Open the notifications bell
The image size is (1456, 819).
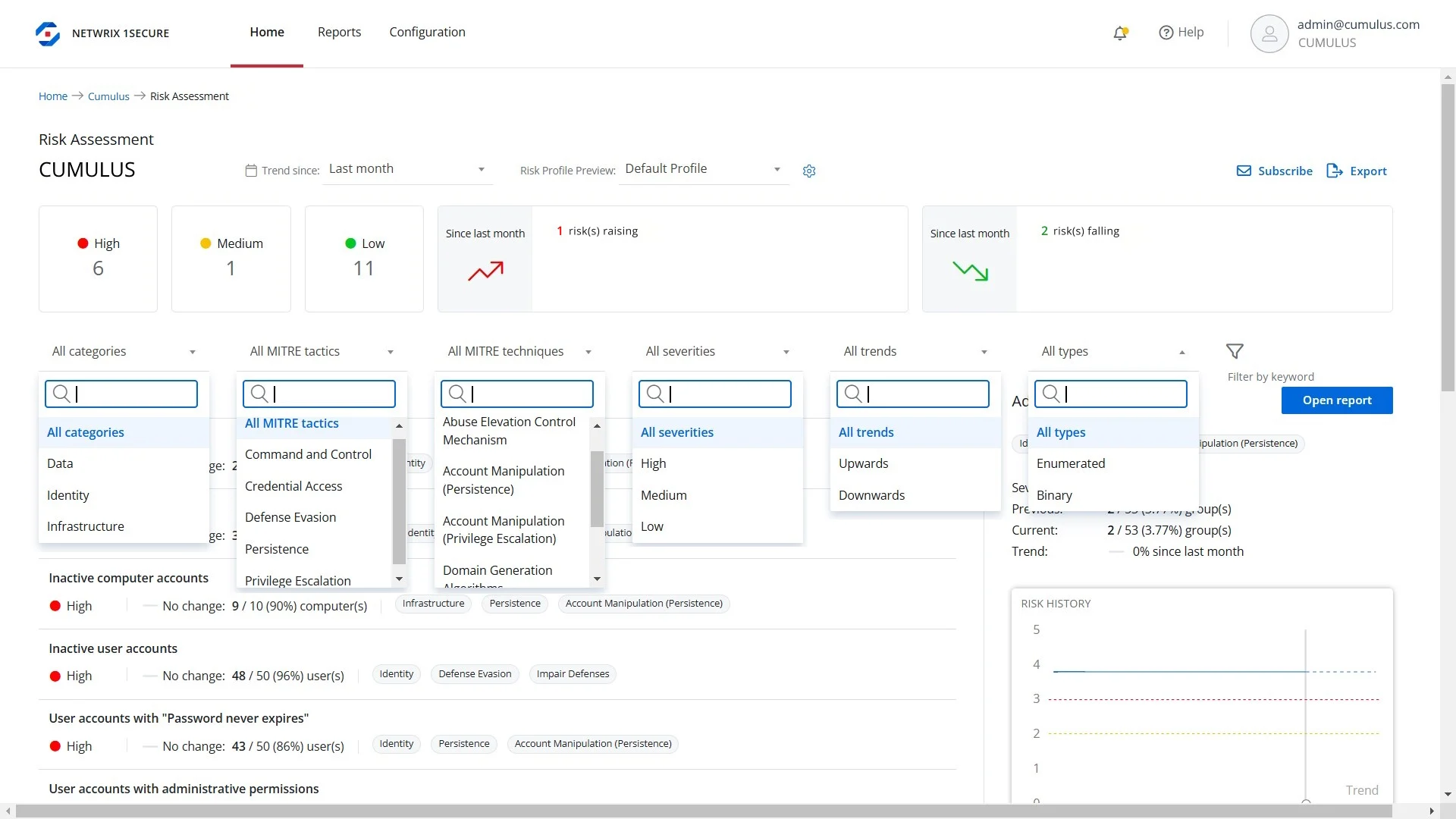[x=1120, y=33]
